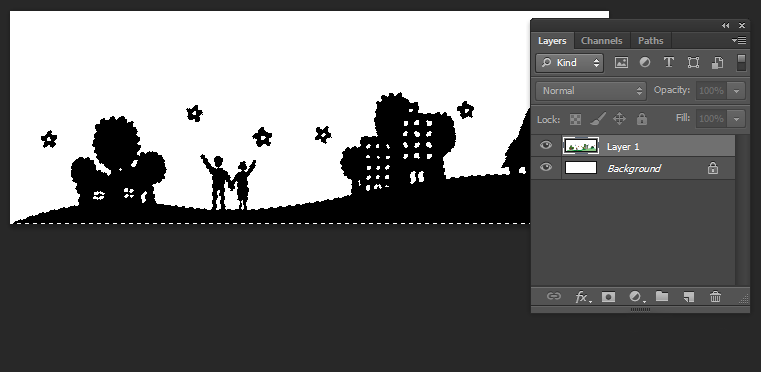The height and width of the screenshot is (372, 761).
Task: Lock image pixels with brush icon
Action: tap(598, 119)
